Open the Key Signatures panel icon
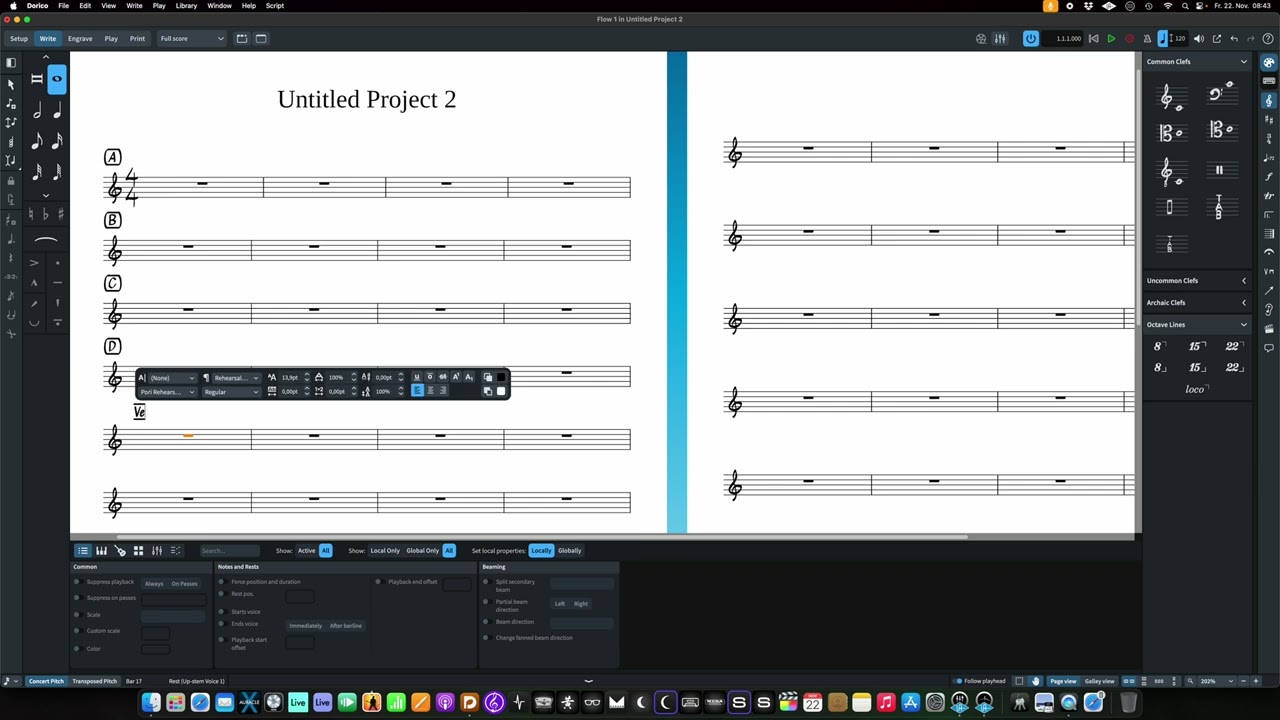This screenshot has height=720, width=1280. tap(1269, 119)
